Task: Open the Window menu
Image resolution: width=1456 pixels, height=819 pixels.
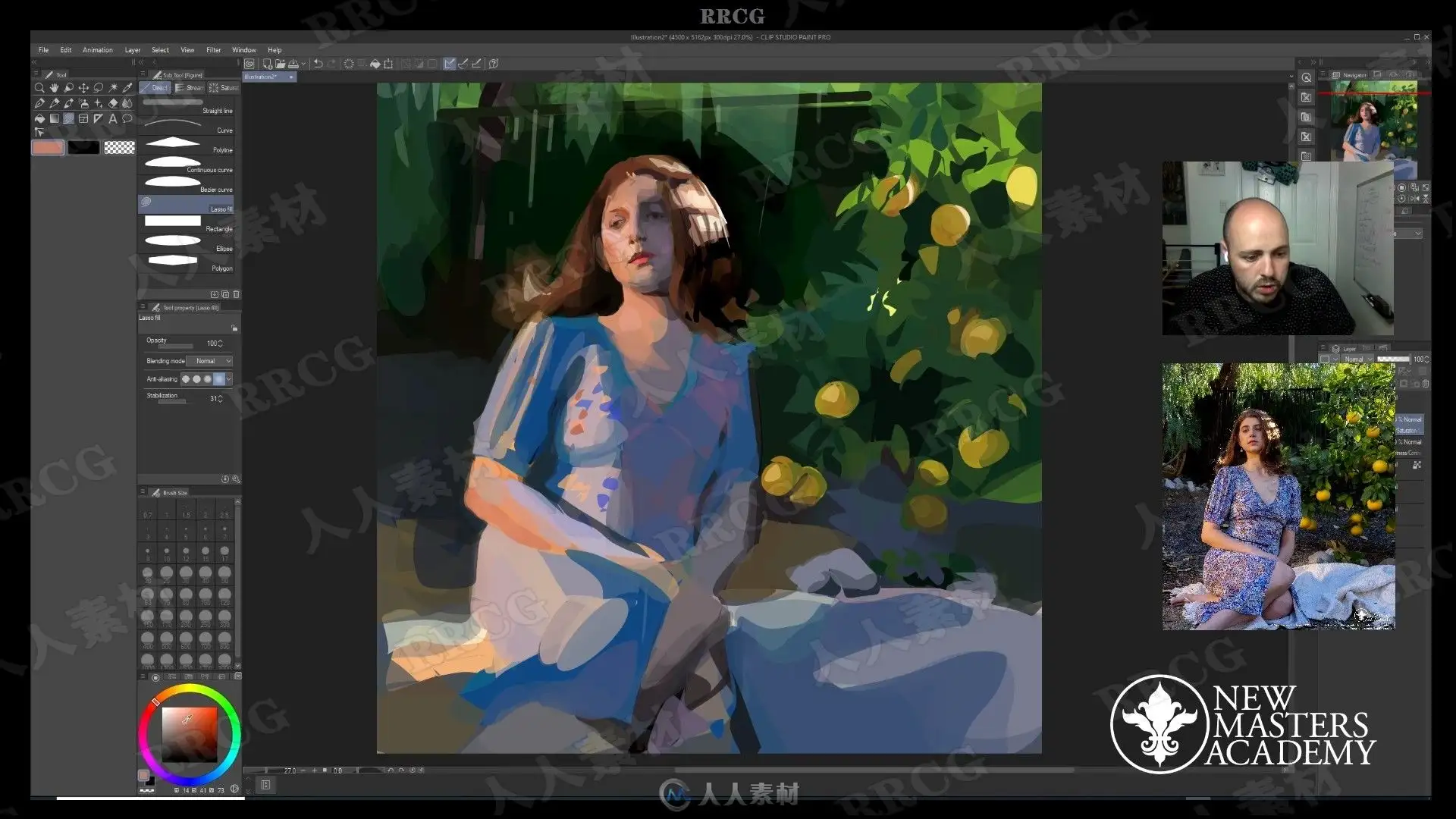Action: click(244, 50)
